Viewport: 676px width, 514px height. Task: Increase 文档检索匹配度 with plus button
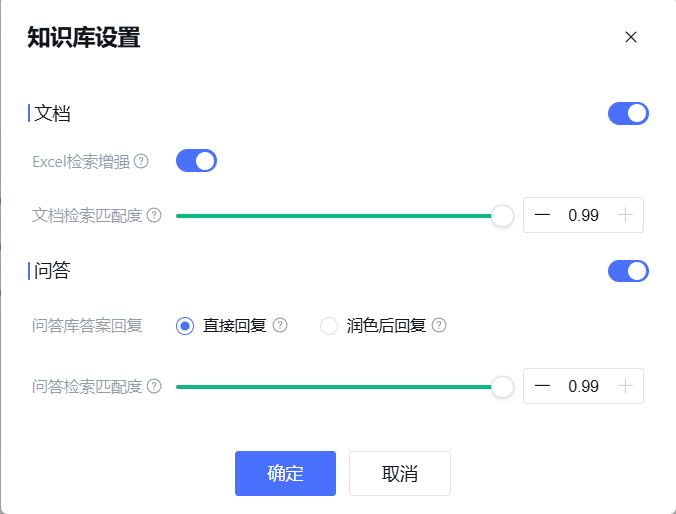[626, 215]
